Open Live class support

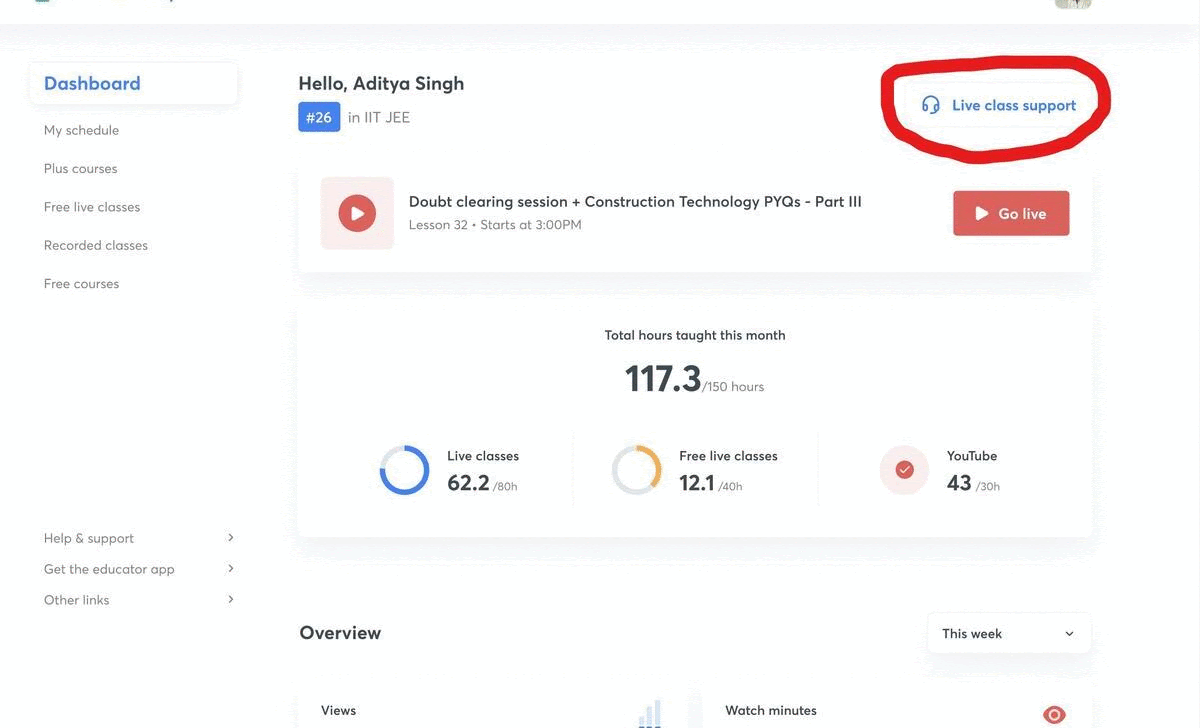click(x=999, y=105)
